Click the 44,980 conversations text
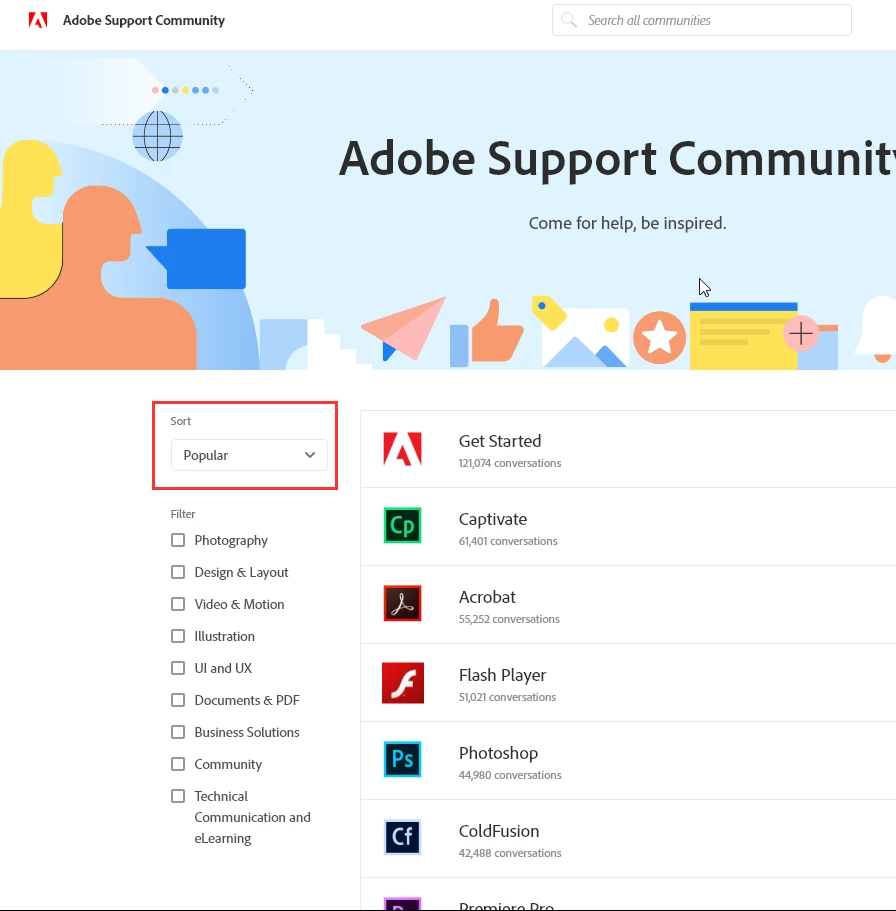 click(510, 775)
